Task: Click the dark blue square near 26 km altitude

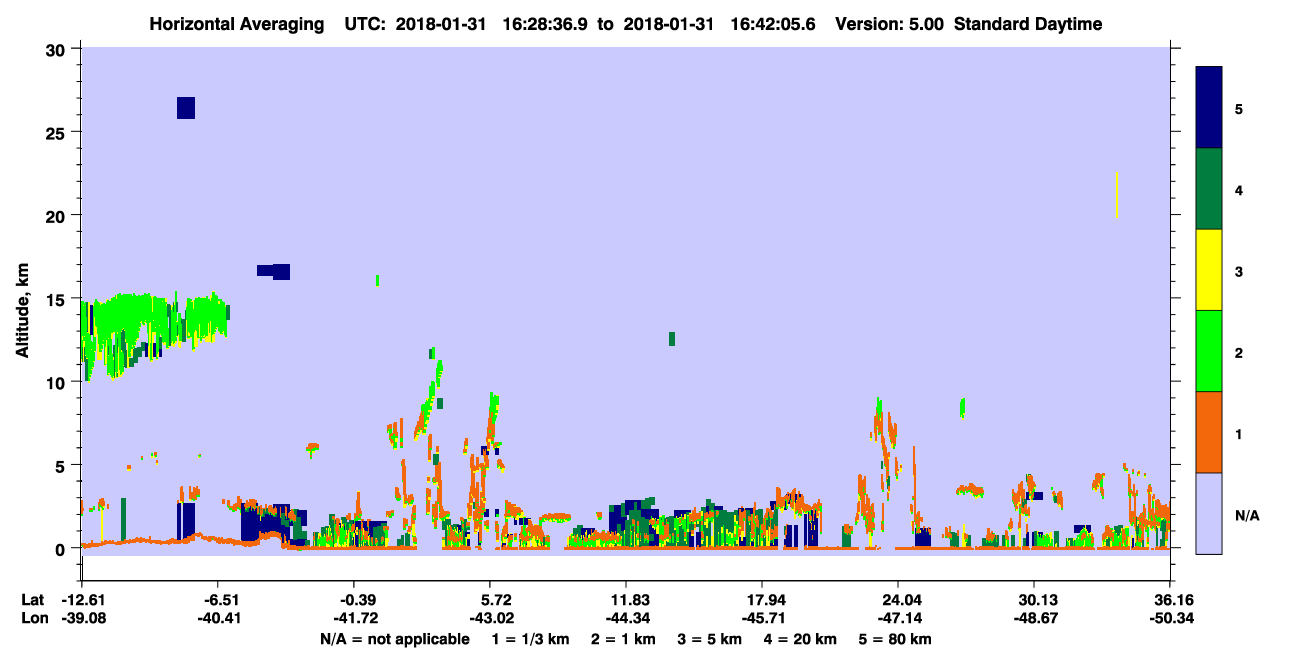Action: 186,108
